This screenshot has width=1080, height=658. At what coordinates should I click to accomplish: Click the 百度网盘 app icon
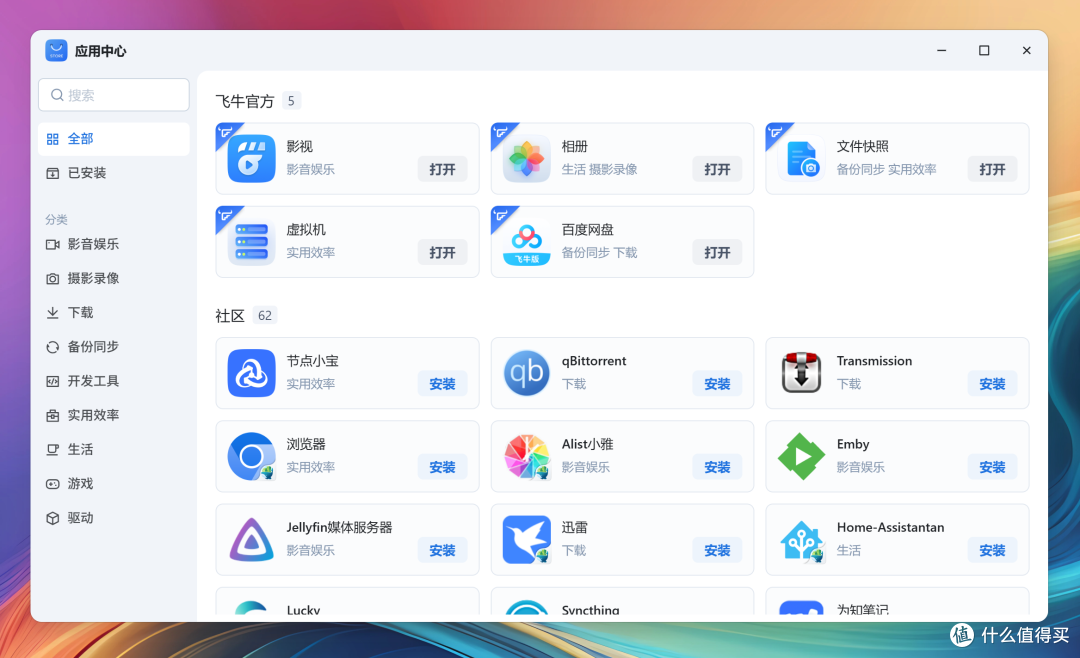pyautogui.click(x=526, y=242)
